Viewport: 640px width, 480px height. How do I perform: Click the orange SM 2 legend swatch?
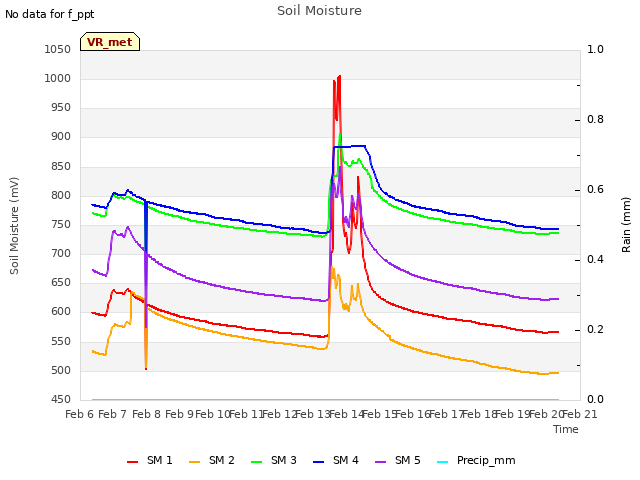(x=195, y=462)
